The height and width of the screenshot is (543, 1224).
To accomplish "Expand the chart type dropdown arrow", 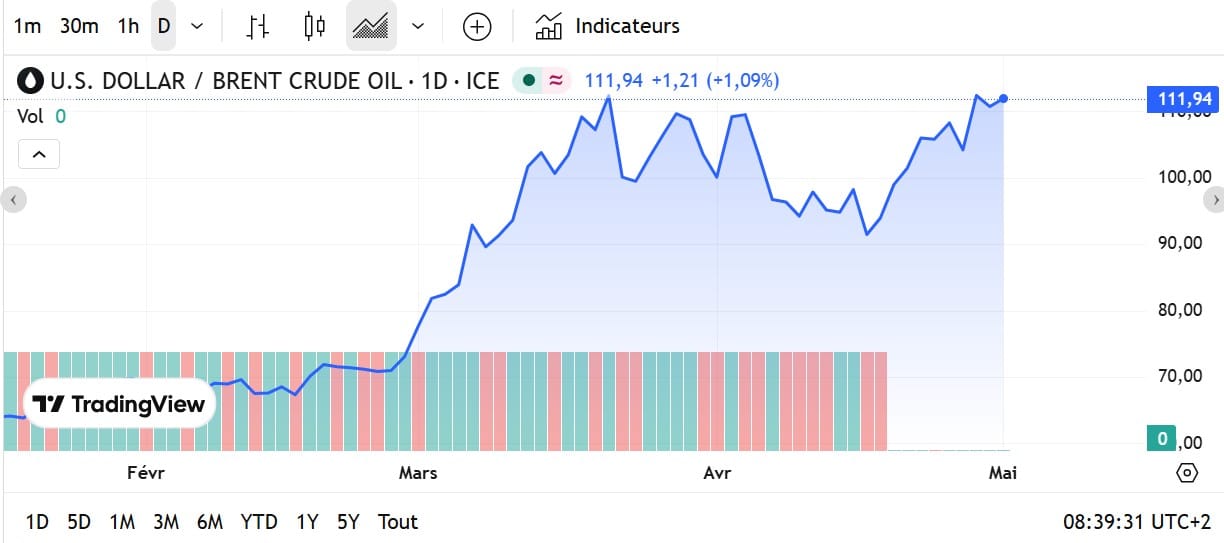I will point(418,26).
